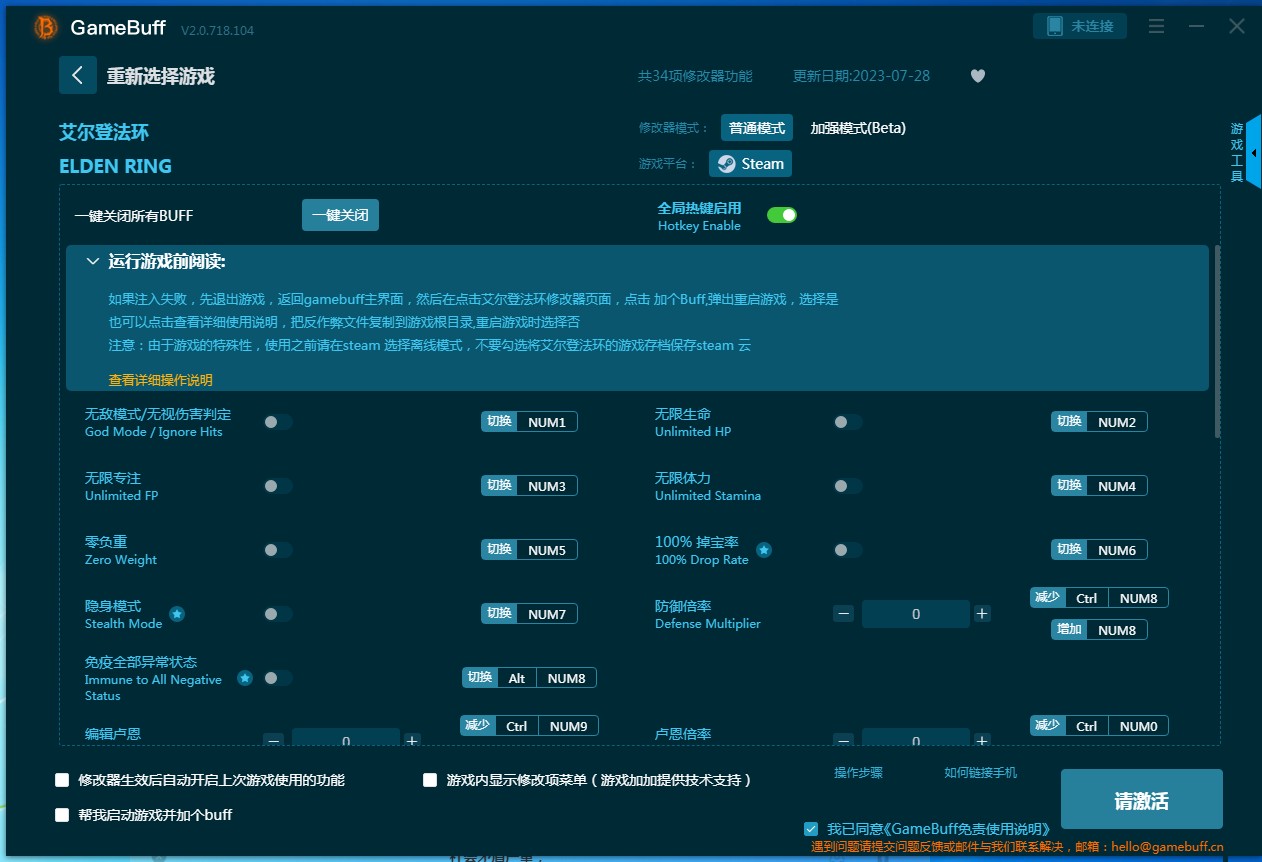Turn on Unlimited FP switch
This screenshot has height=862, width=1262.
278,486
